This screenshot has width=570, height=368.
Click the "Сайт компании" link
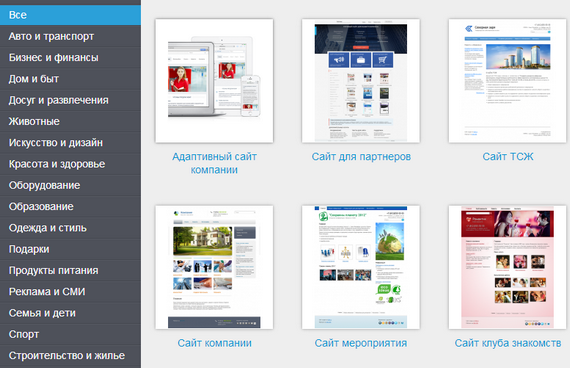[x=214, y=343]
